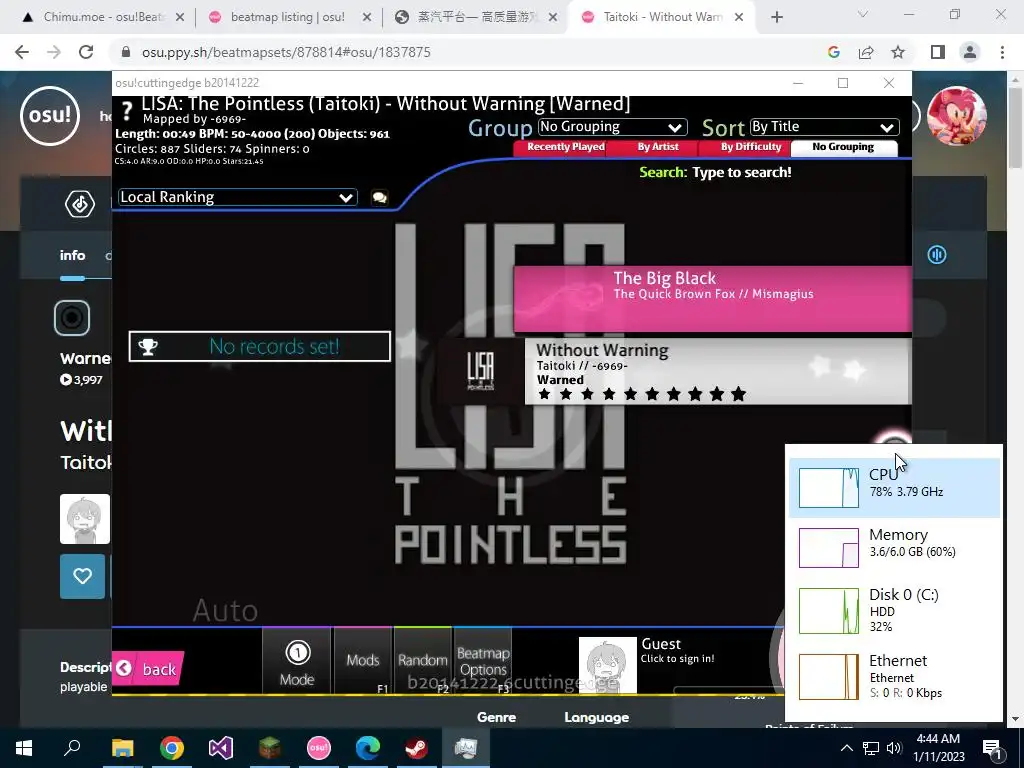The height and width of the screenshot is (768, 1024).
Task: Open the Task Manager taskbar icon
Action: coord(466,748)
